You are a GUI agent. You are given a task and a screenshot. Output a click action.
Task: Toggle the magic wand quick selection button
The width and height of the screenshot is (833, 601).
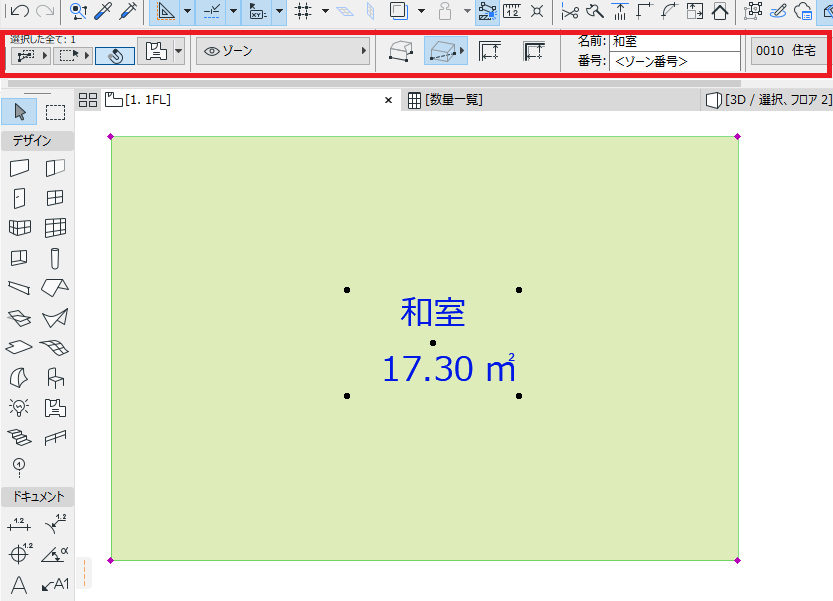click(x=115, y=55)
